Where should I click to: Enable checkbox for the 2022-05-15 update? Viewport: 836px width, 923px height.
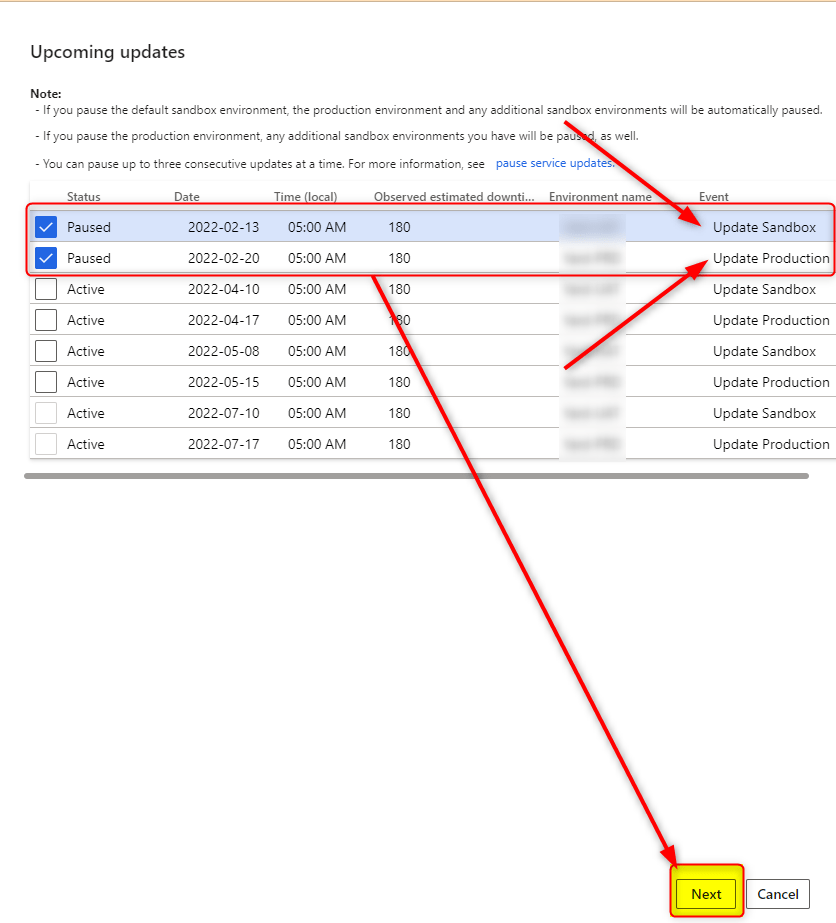click(x=46, y=382)
